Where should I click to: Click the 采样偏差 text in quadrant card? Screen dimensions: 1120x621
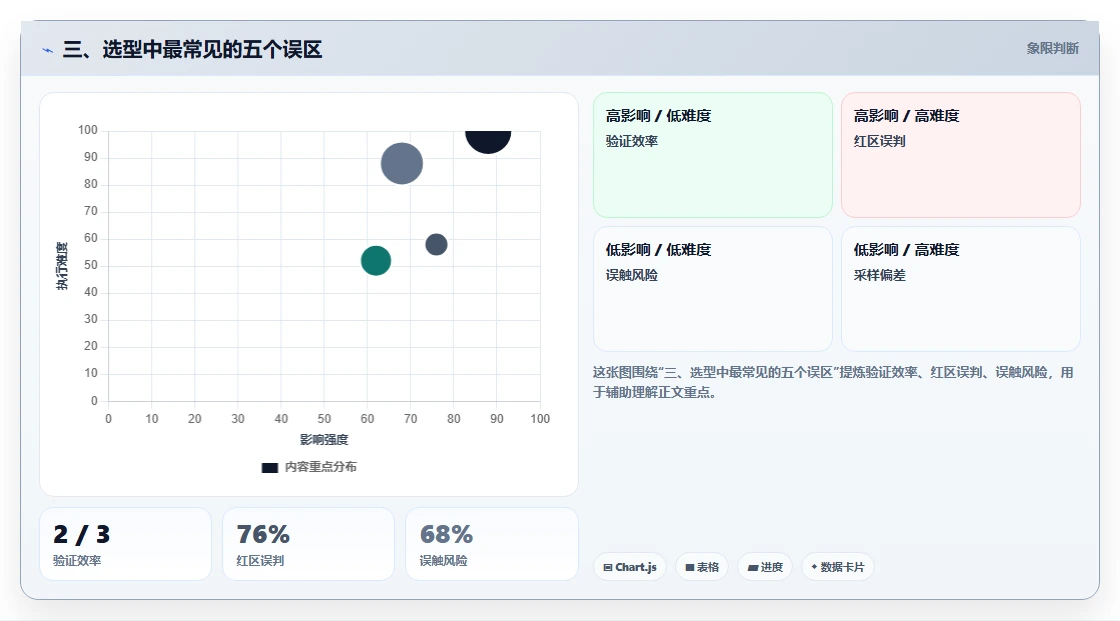coord(879,275)
